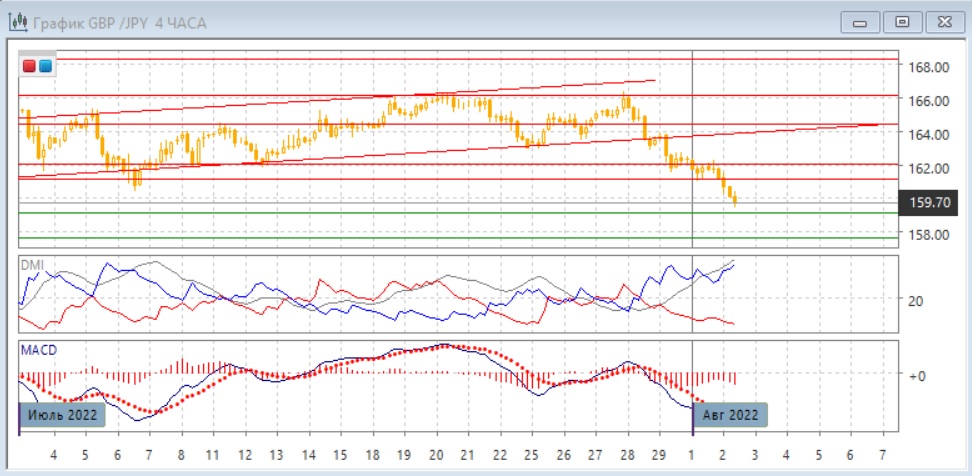972x476 pixels.
Task: Click the Авг 2022 month marker
Action: 730,414
